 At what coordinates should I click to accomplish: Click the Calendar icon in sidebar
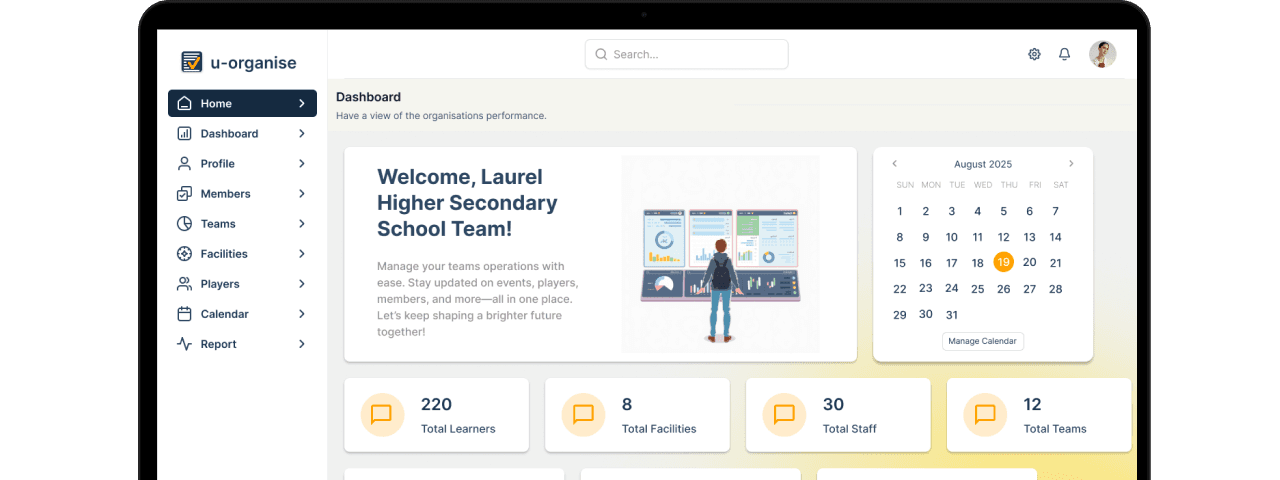184,313
